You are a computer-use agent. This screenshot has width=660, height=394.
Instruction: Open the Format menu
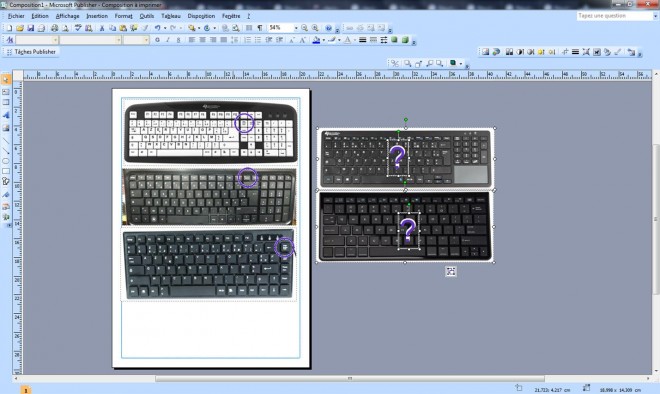pos(123,16)
